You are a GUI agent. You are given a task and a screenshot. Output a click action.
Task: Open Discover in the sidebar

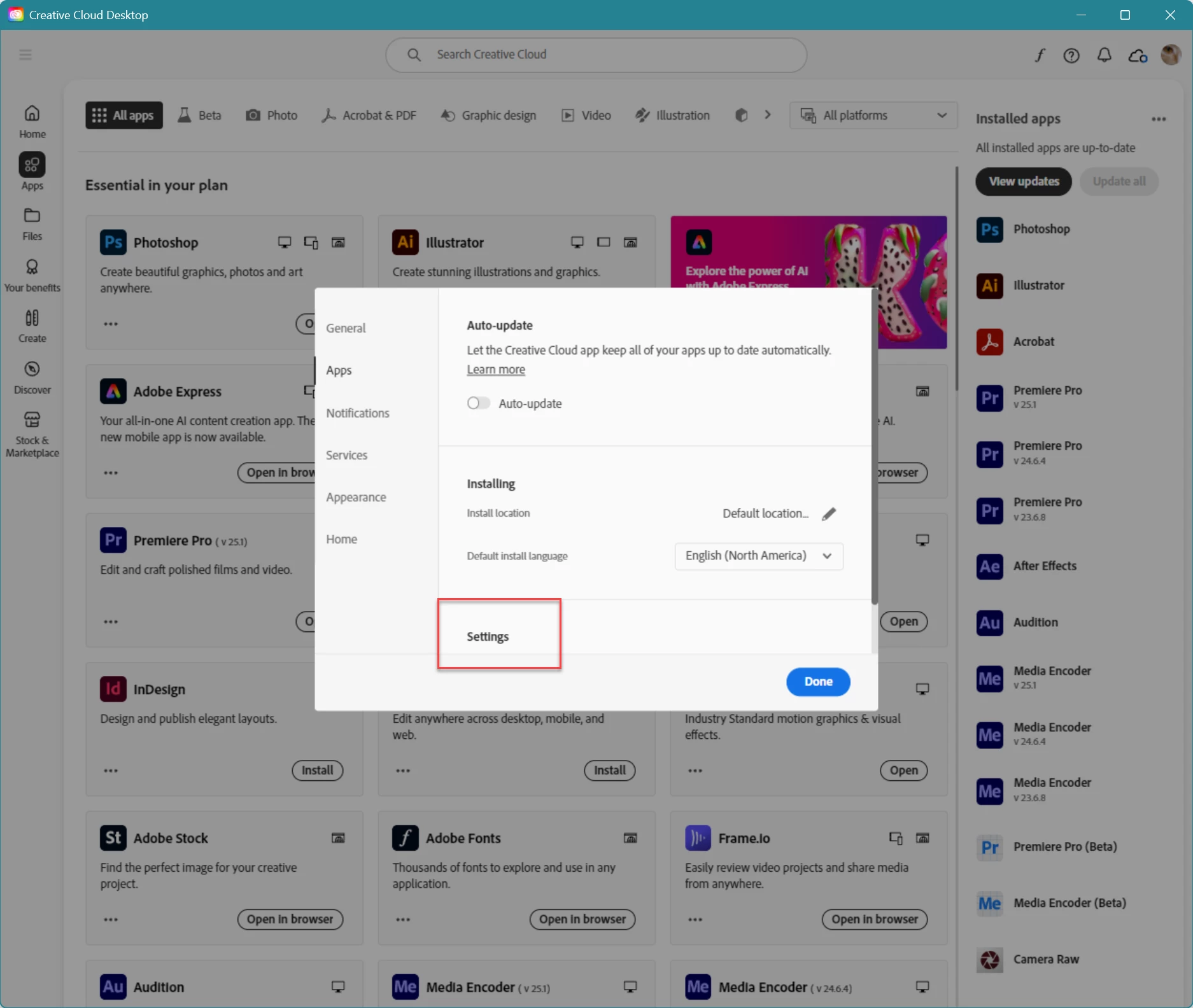(x=32, y=378)
